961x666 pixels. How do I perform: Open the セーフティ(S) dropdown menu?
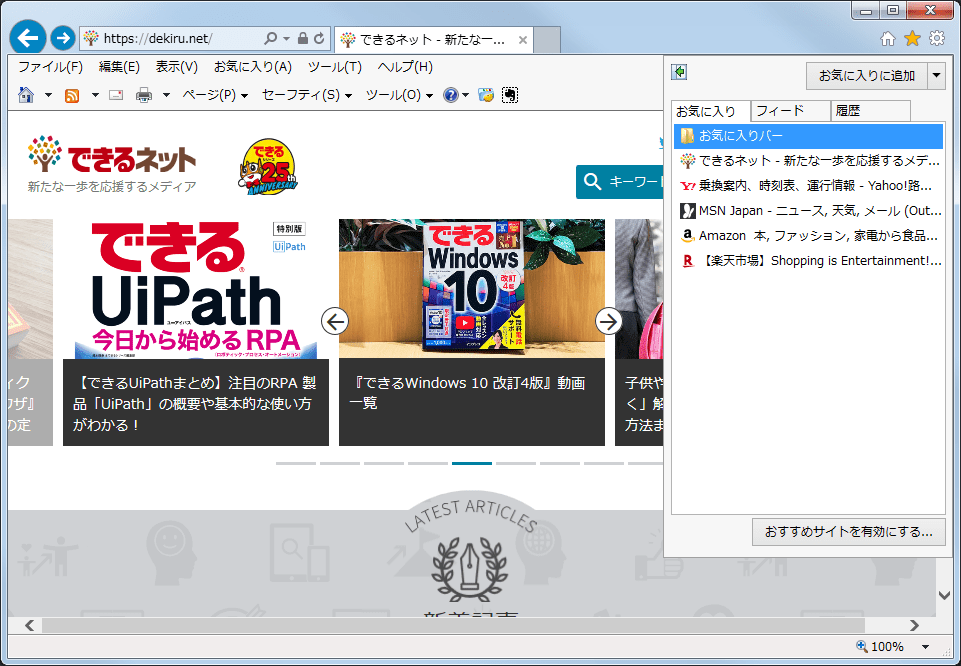[306, 95]
